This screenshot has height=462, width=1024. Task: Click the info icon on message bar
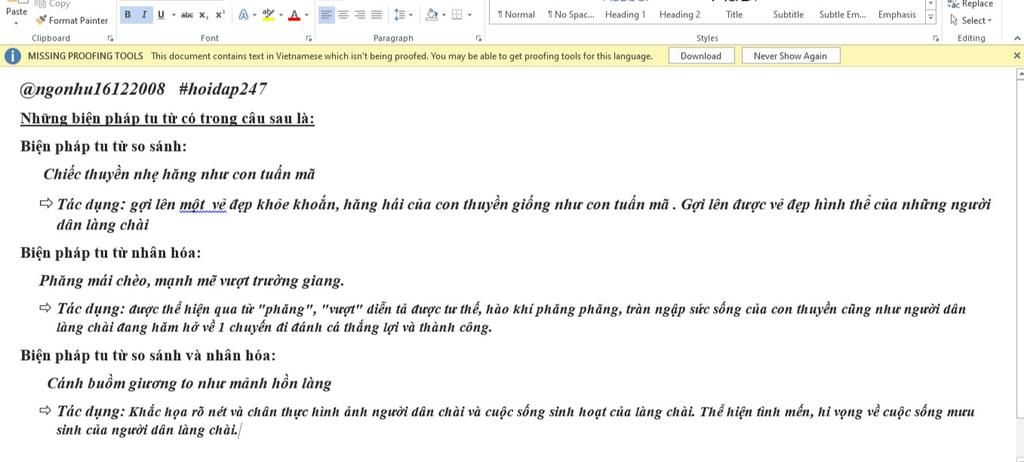[x=12, y=56]
